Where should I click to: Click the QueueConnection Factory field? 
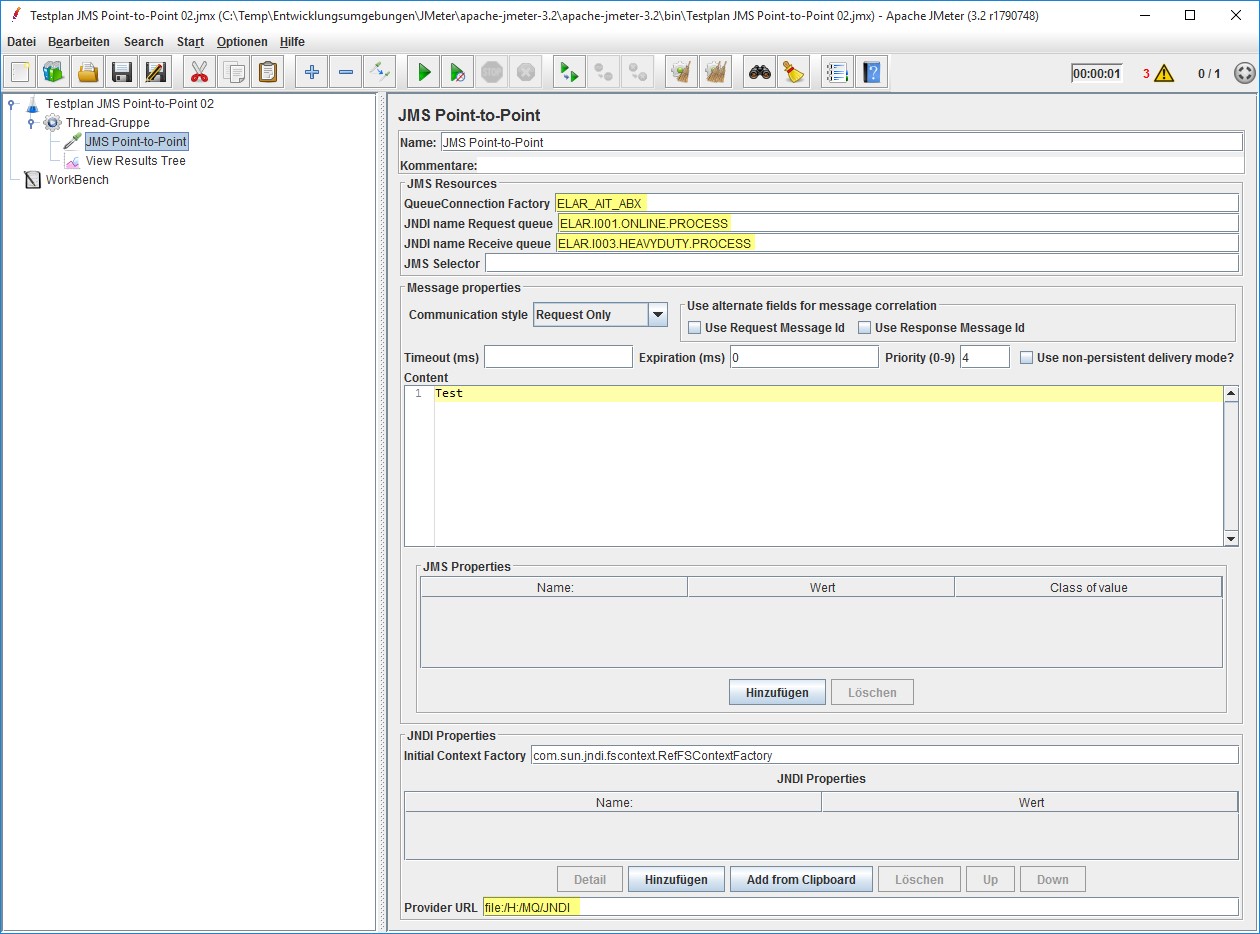pyautogui.click(x=897, y=203)
